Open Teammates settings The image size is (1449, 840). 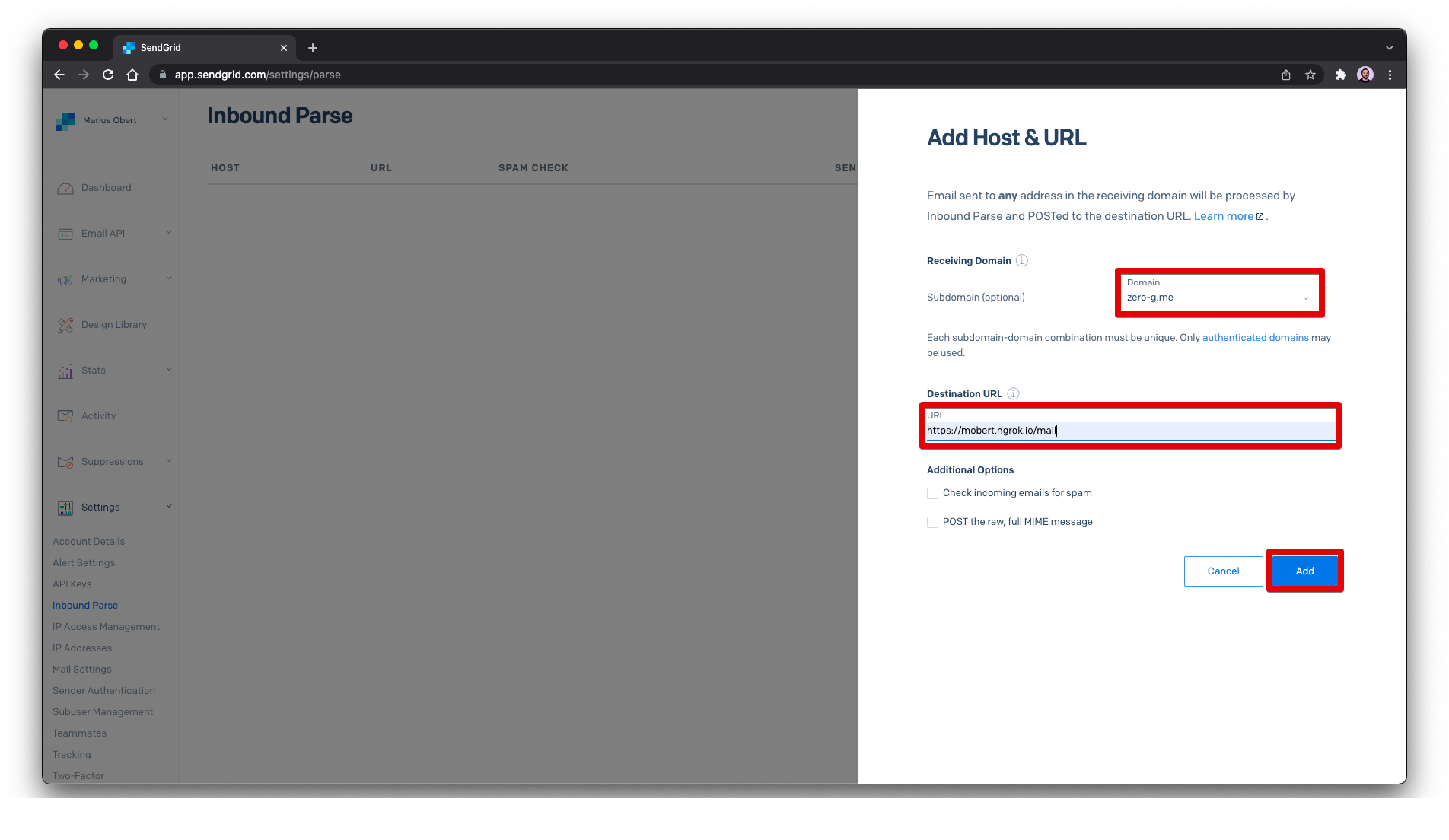[x=79, y=733]
